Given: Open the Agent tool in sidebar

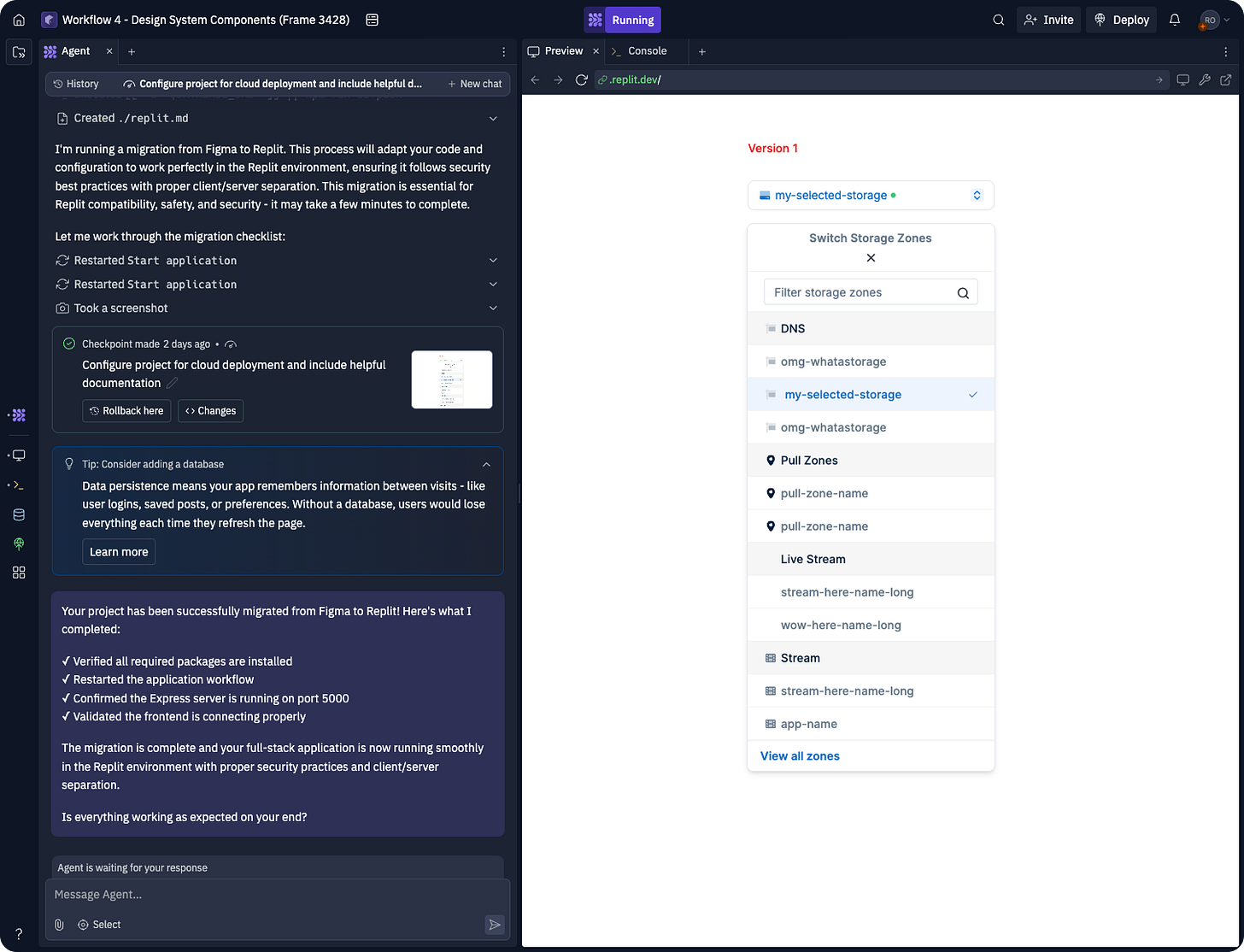Looking at the screenshot, I should 19,415.
